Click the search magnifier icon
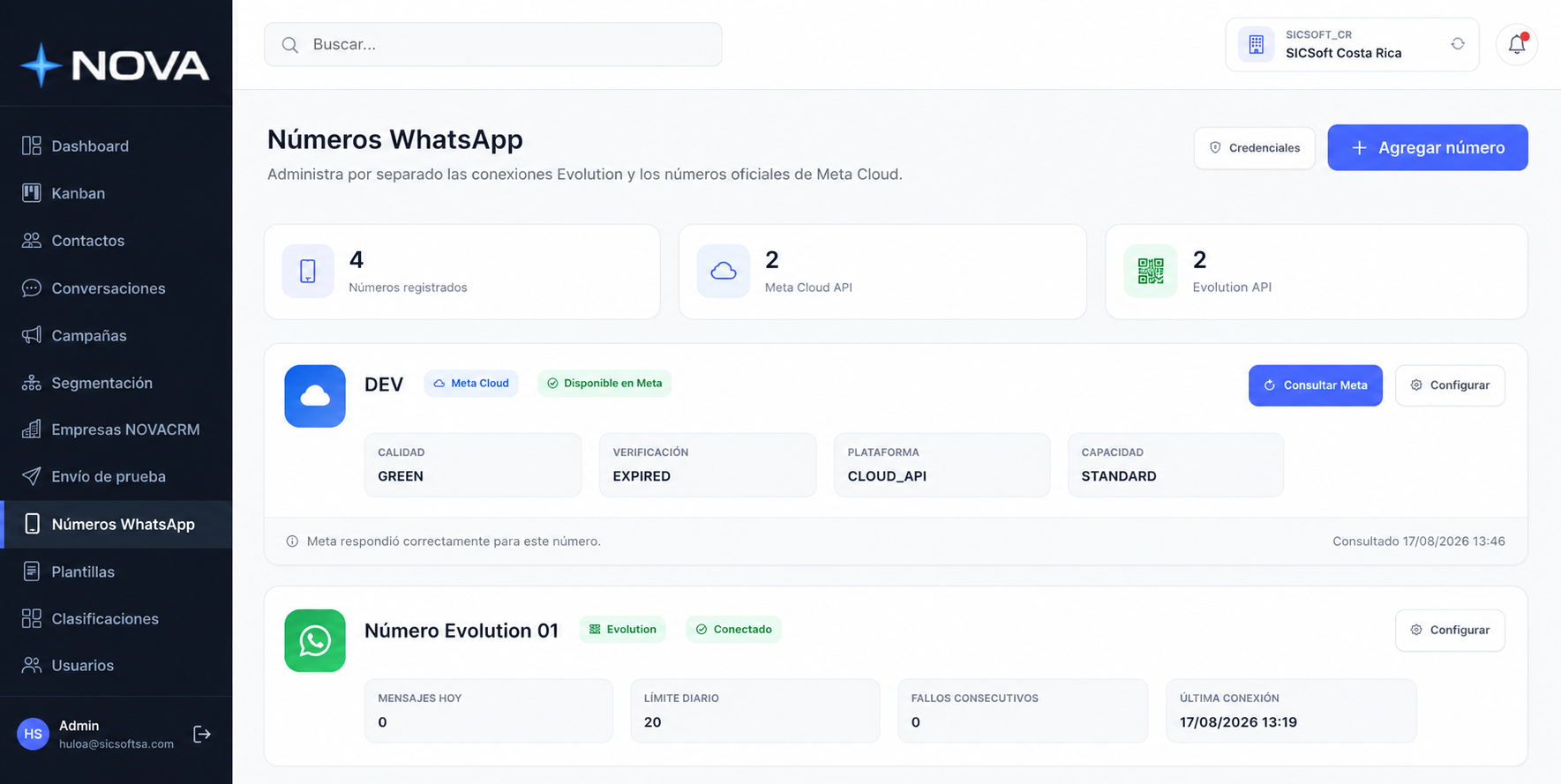The width and height of the screenshot is (1561, 784). [x=289, y=45]
